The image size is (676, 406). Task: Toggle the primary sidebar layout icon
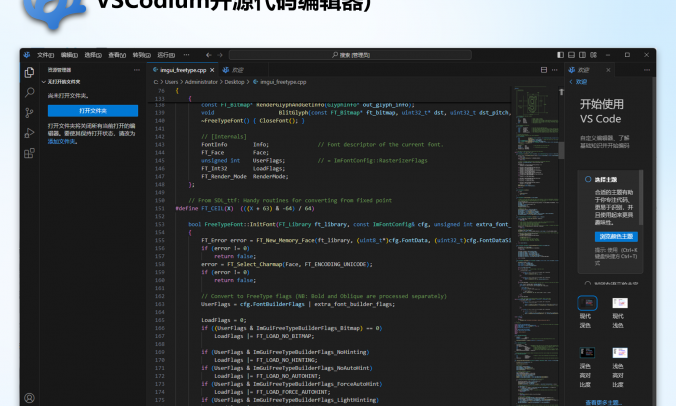coord(560,55)
